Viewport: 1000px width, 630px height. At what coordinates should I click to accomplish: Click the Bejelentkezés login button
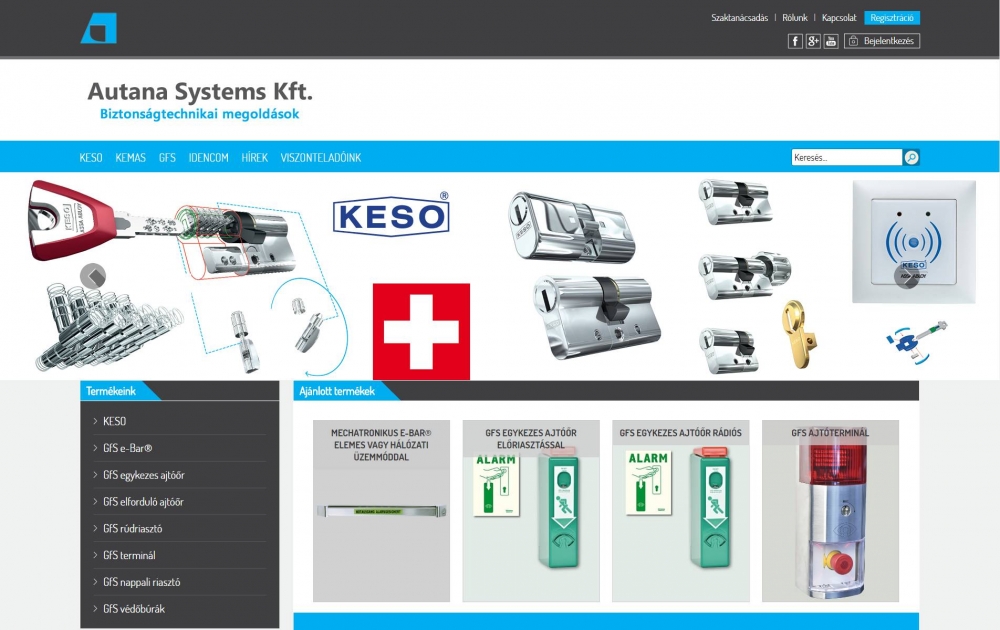(882, 41)
